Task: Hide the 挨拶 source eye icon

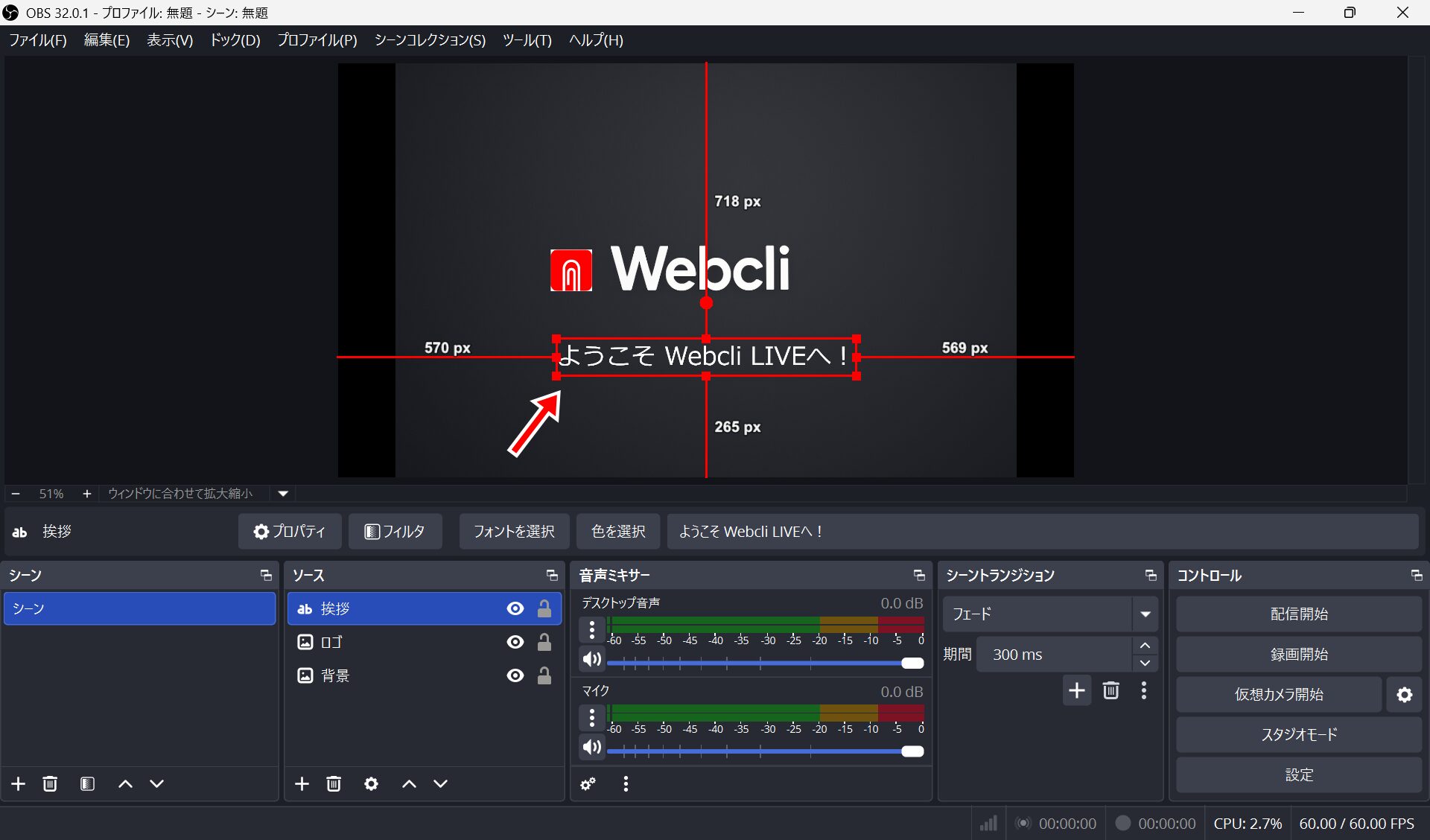Action: tap(515, 608)
